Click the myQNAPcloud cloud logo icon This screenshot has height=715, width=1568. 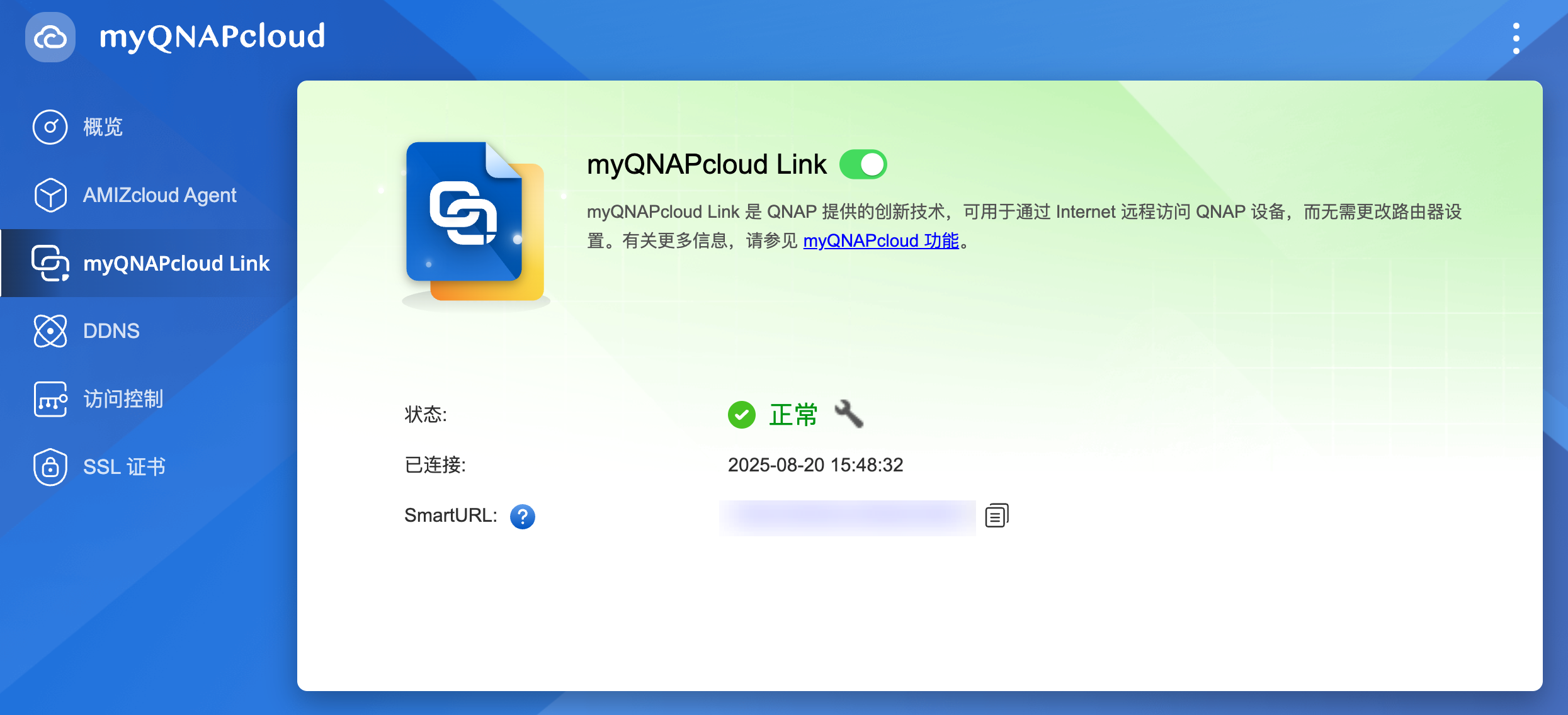point(50,37)
